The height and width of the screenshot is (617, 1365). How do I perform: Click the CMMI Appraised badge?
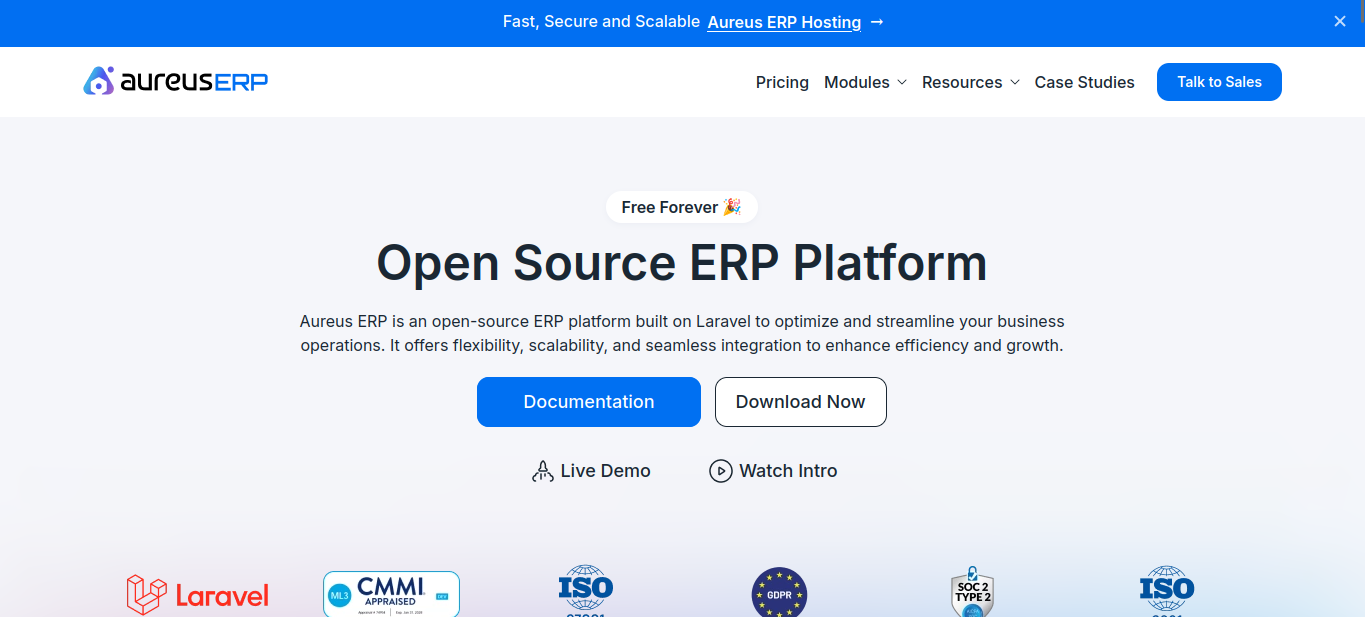[x=391, y=594]
